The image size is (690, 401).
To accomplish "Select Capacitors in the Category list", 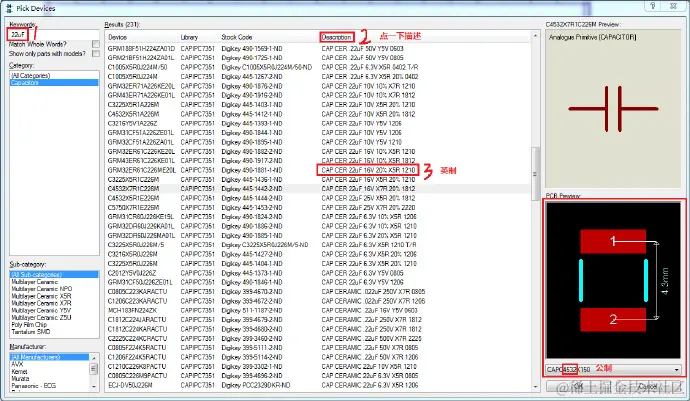I will 54,83.
